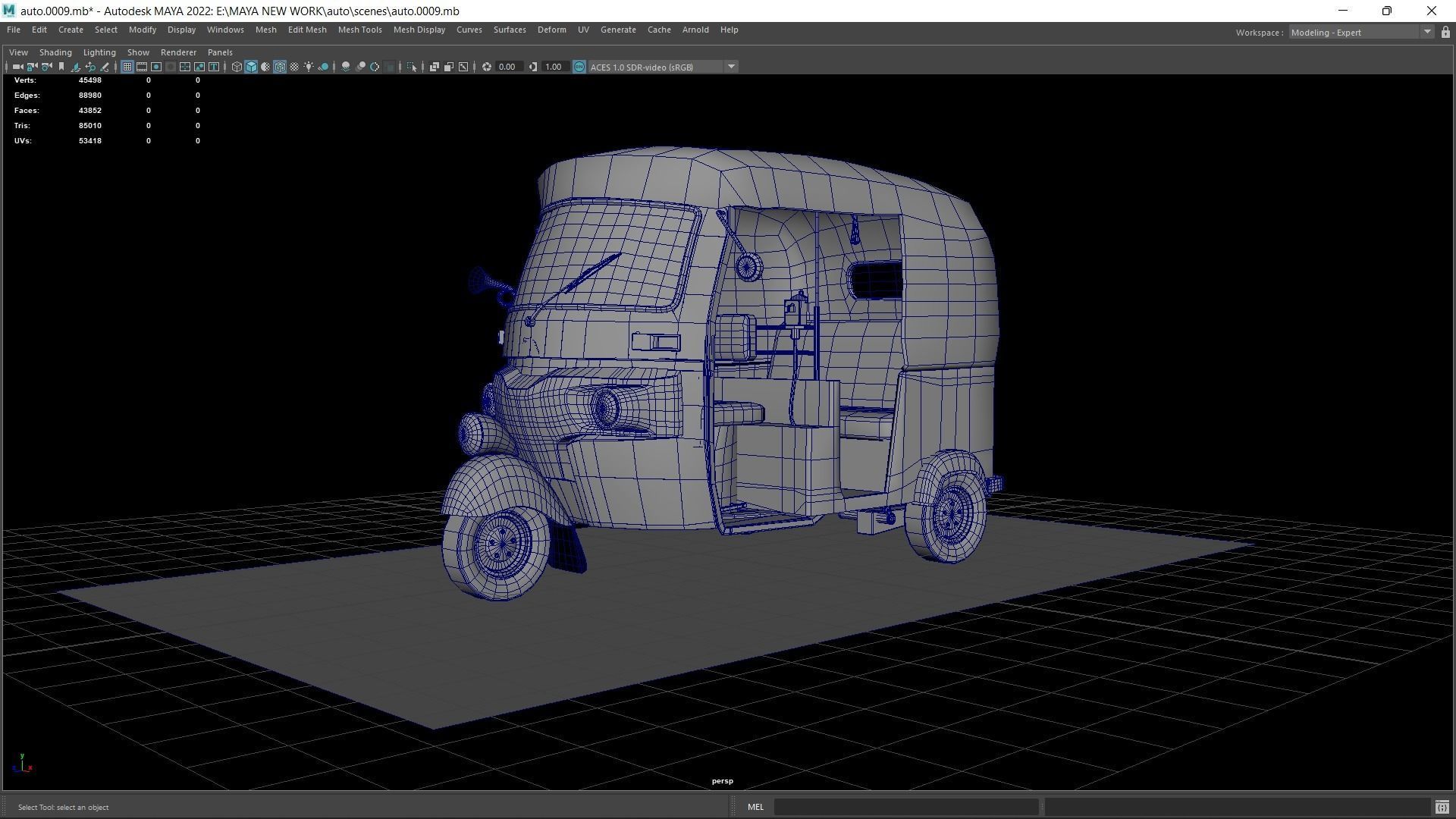
Task: Enable Smooth Shade All cube icon
Action: coord(251,67)
